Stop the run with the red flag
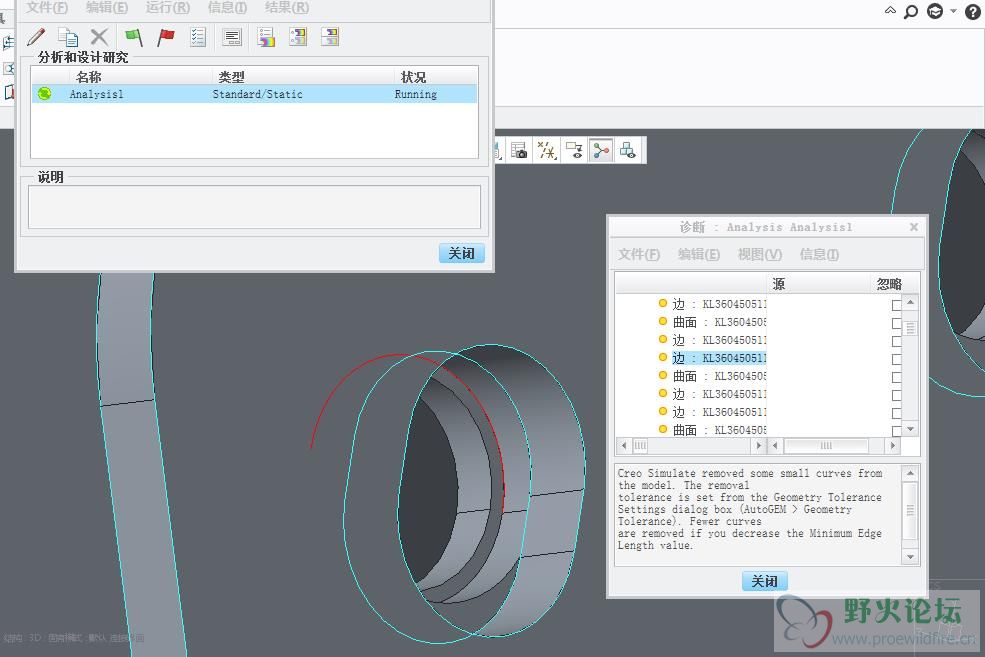 (165, 37)
